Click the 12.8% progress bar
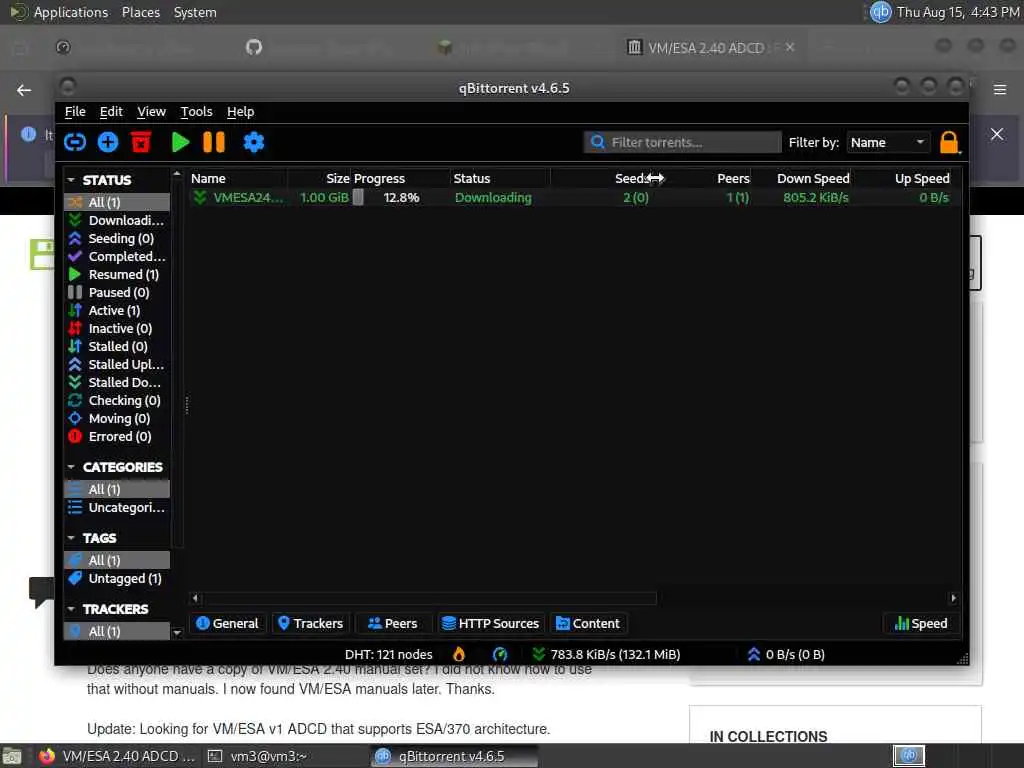Viewport: 1024px width, 768px height. point(400,197)
